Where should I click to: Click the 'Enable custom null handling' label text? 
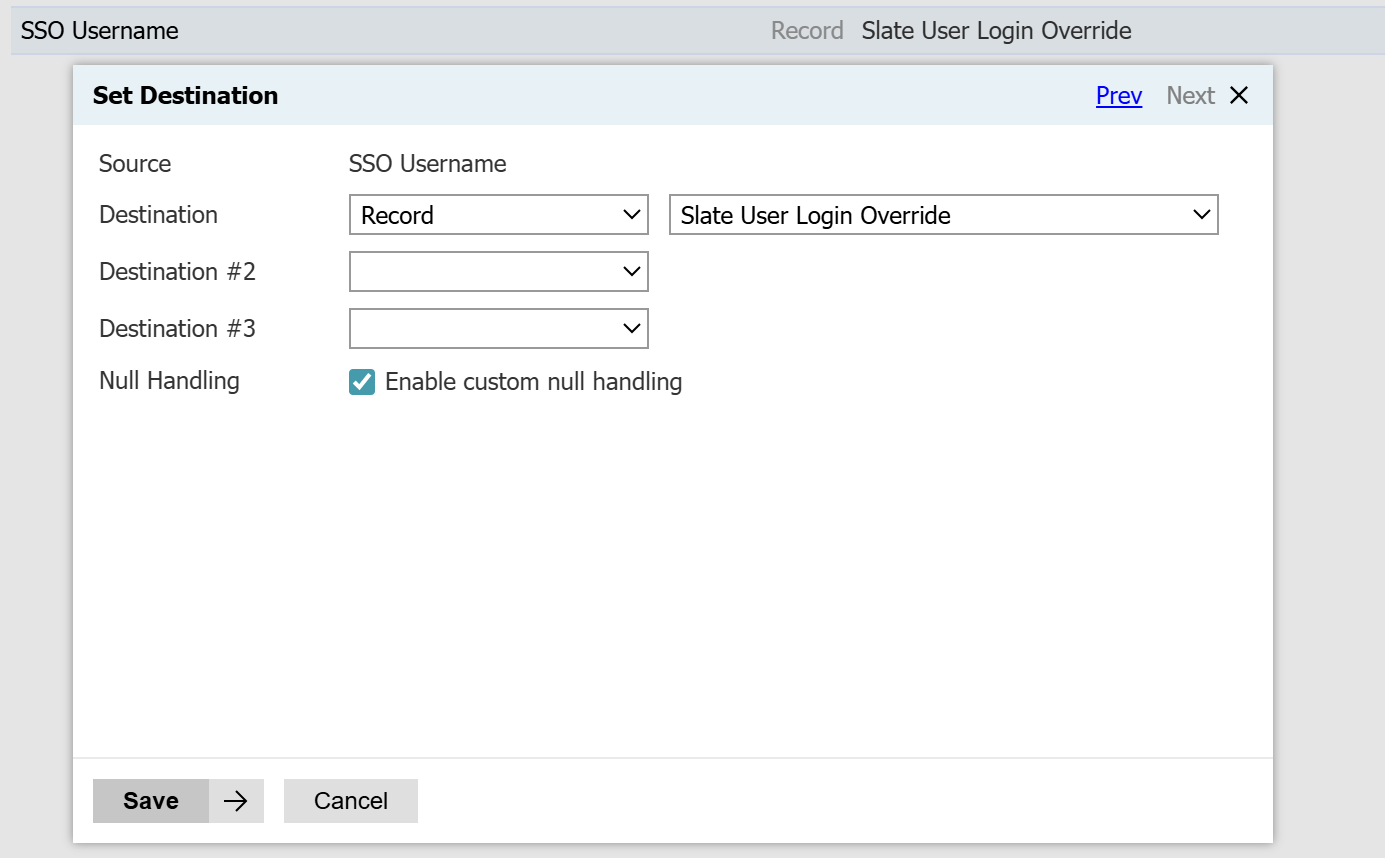[x=533, y=382]
